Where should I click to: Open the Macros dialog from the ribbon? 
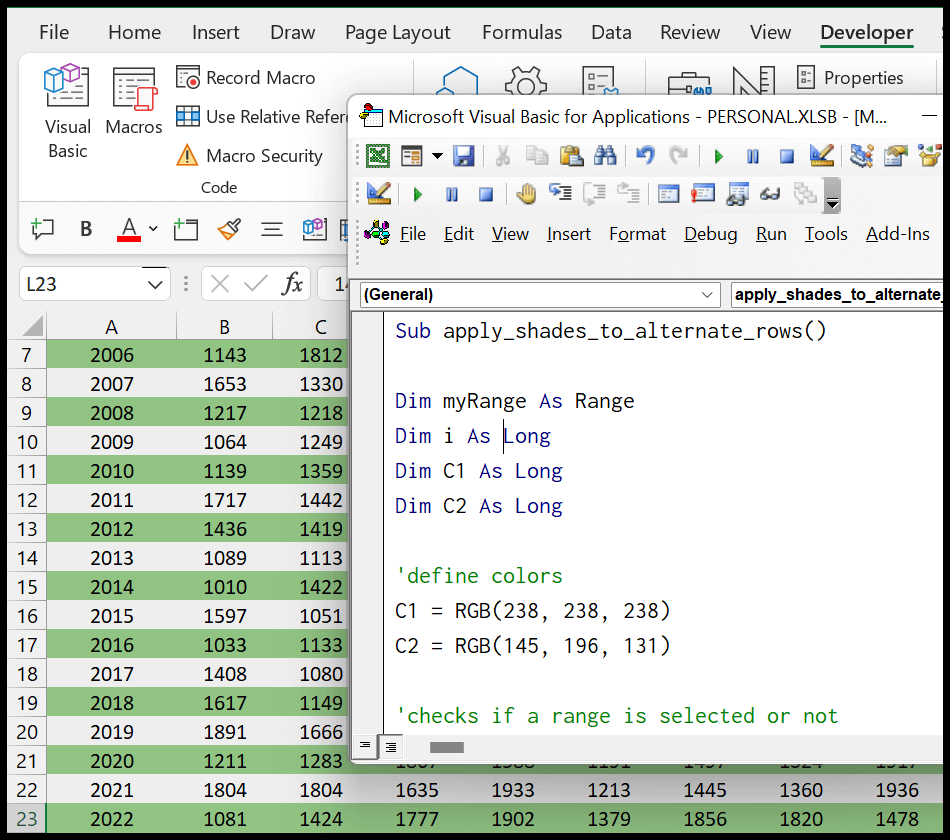pyautogui.click(x=134, y=101)
